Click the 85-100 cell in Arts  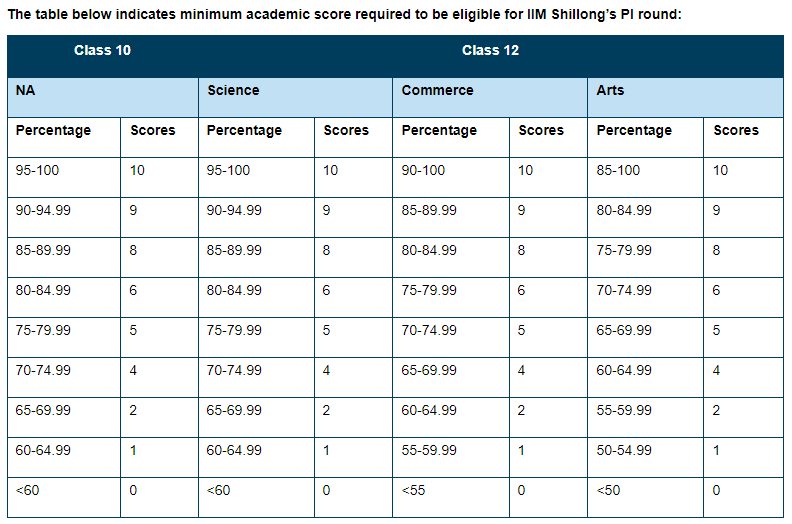pos(618,170)
